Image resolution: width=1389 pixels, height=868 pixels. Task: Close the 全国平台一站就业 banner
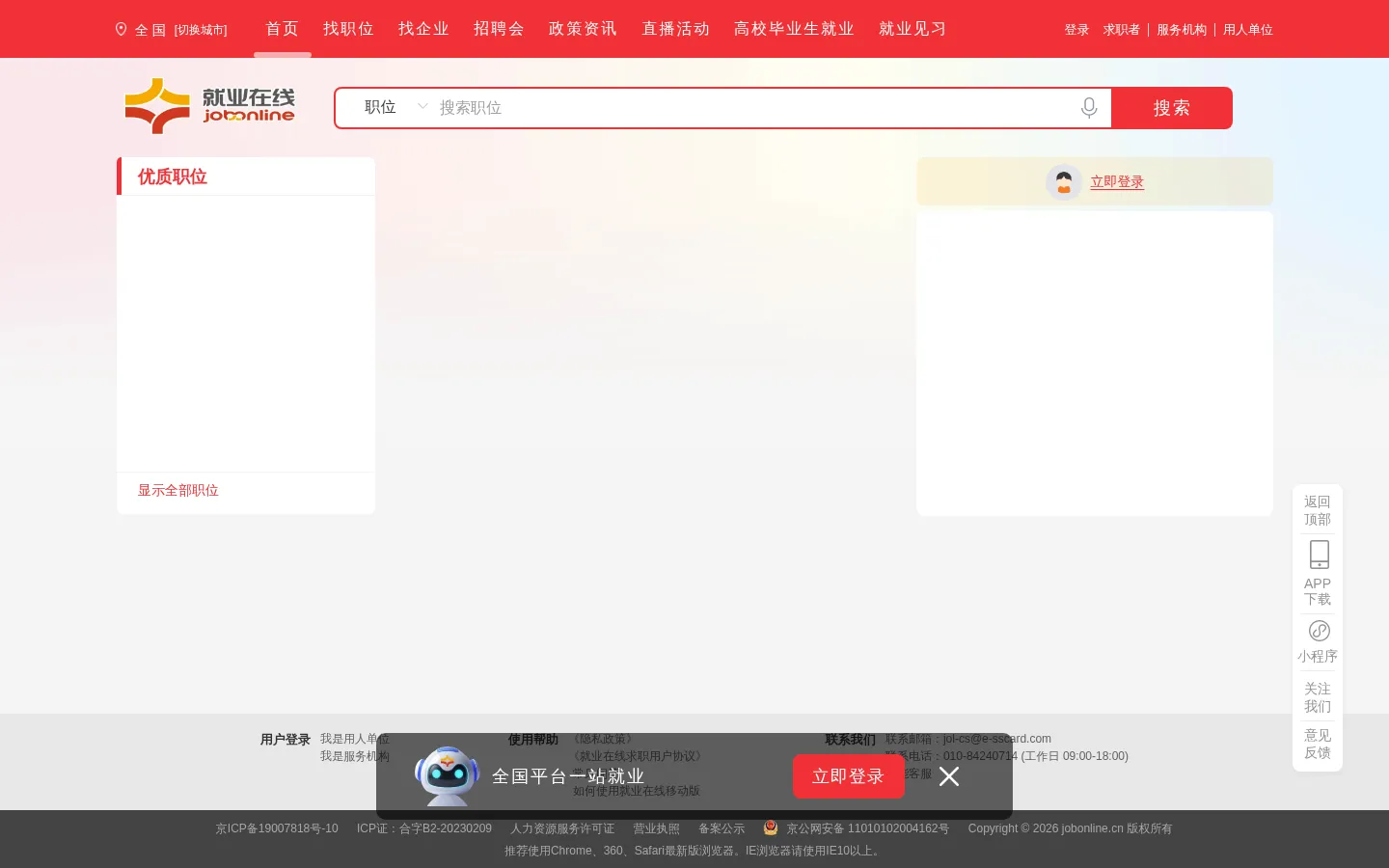point(949,776)
